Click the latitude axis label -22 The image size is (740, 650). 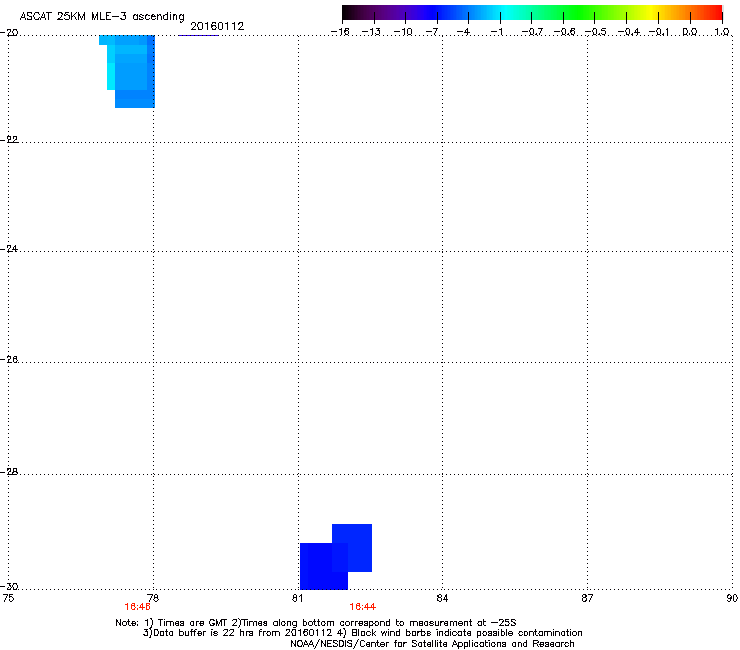(x=9, y=140)
